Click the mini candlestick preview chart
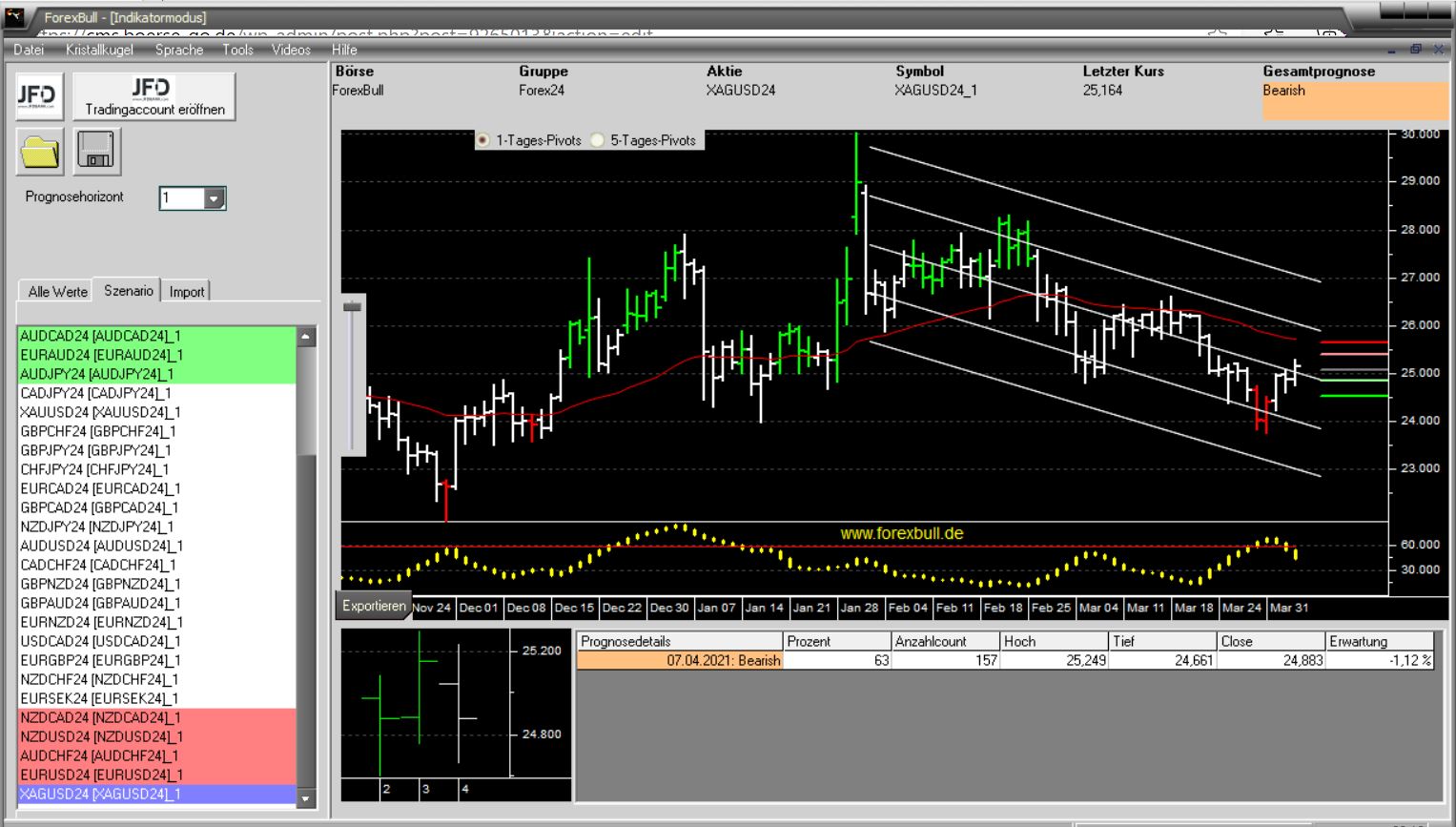1456x827 pixels. coord(456,714)
